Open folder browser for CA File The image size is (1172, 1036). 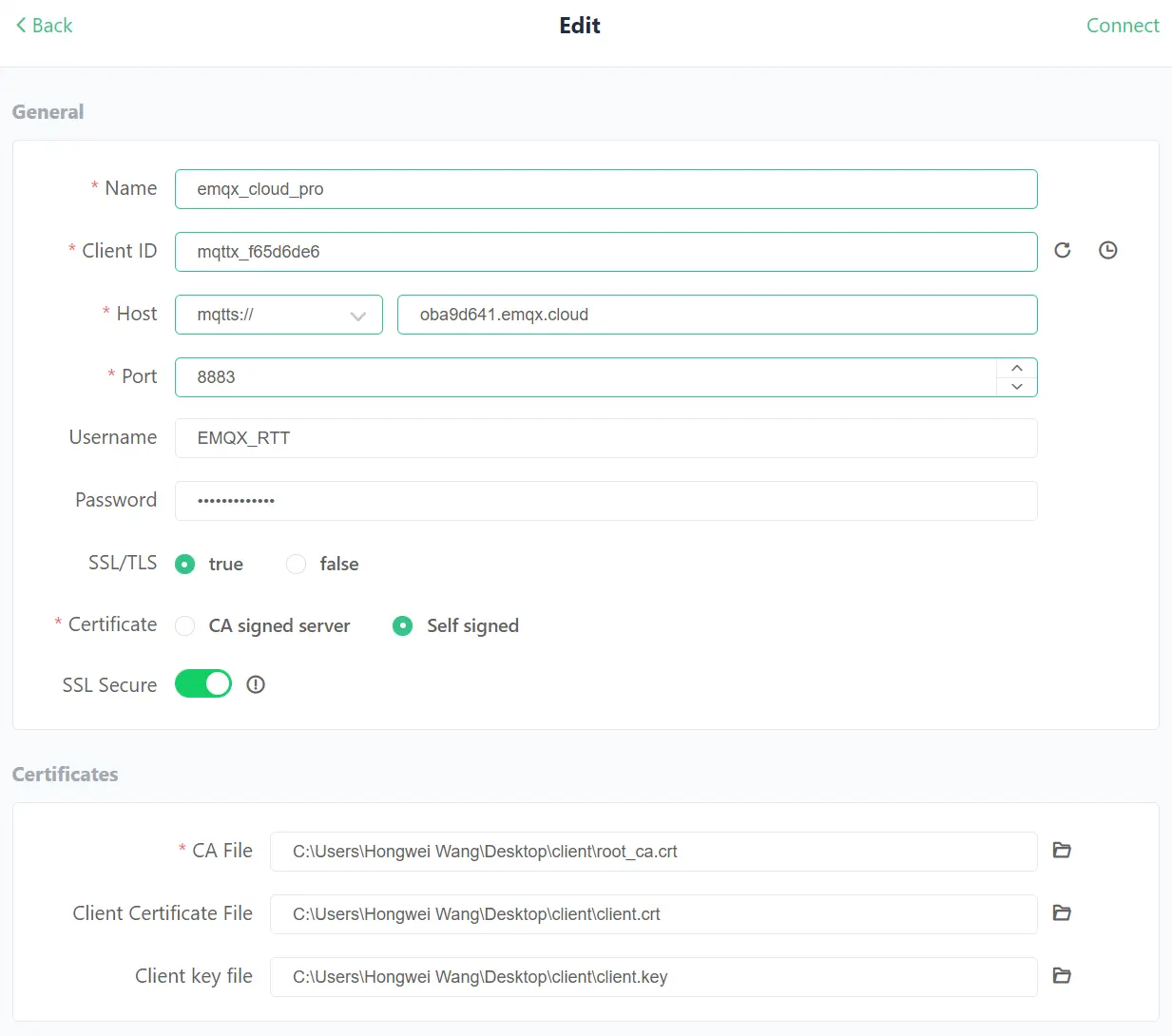tap(1062, 850)
